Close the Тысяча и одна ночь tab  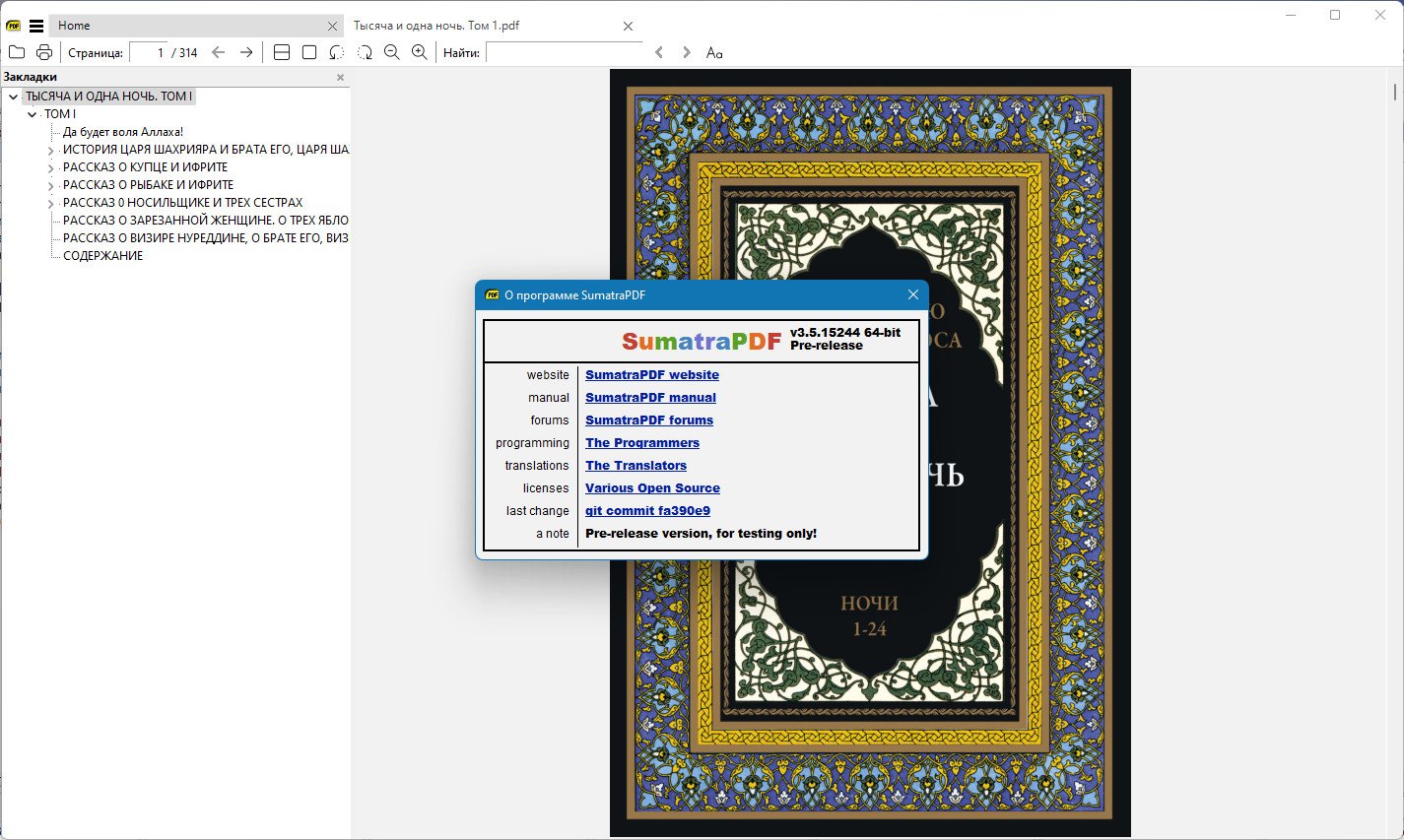629,27
